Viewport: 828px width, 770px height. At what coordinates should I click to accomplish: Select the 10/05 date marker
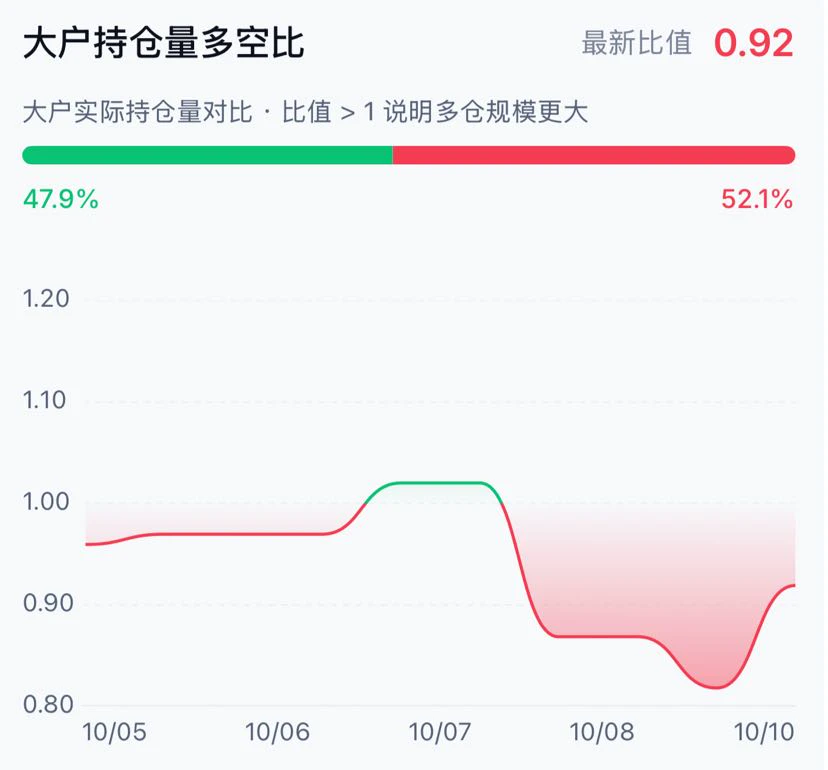pos(114,733)
